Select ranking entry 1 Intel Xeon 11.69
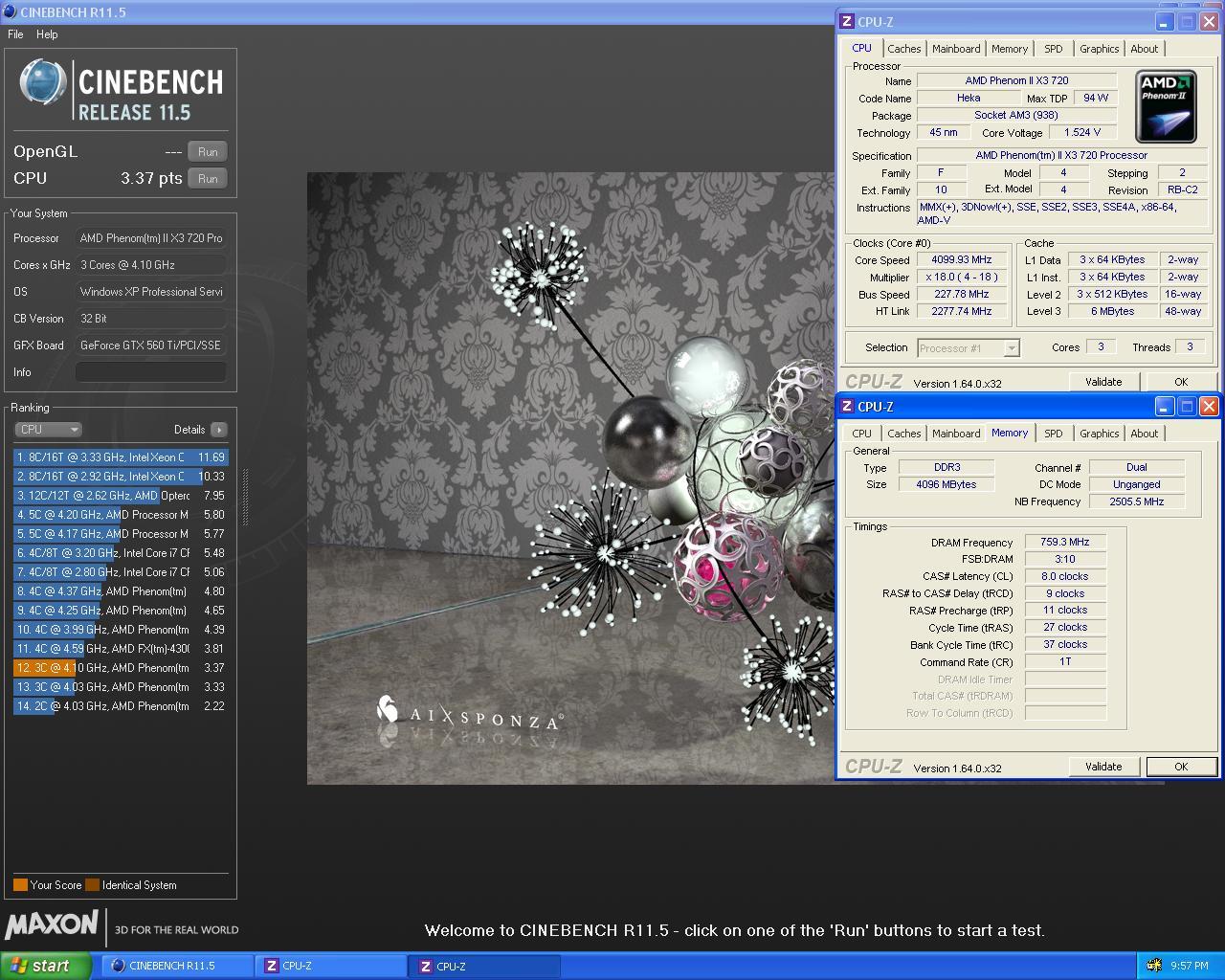This screenshot has height=980, width=1225. [x=121, y=457]
